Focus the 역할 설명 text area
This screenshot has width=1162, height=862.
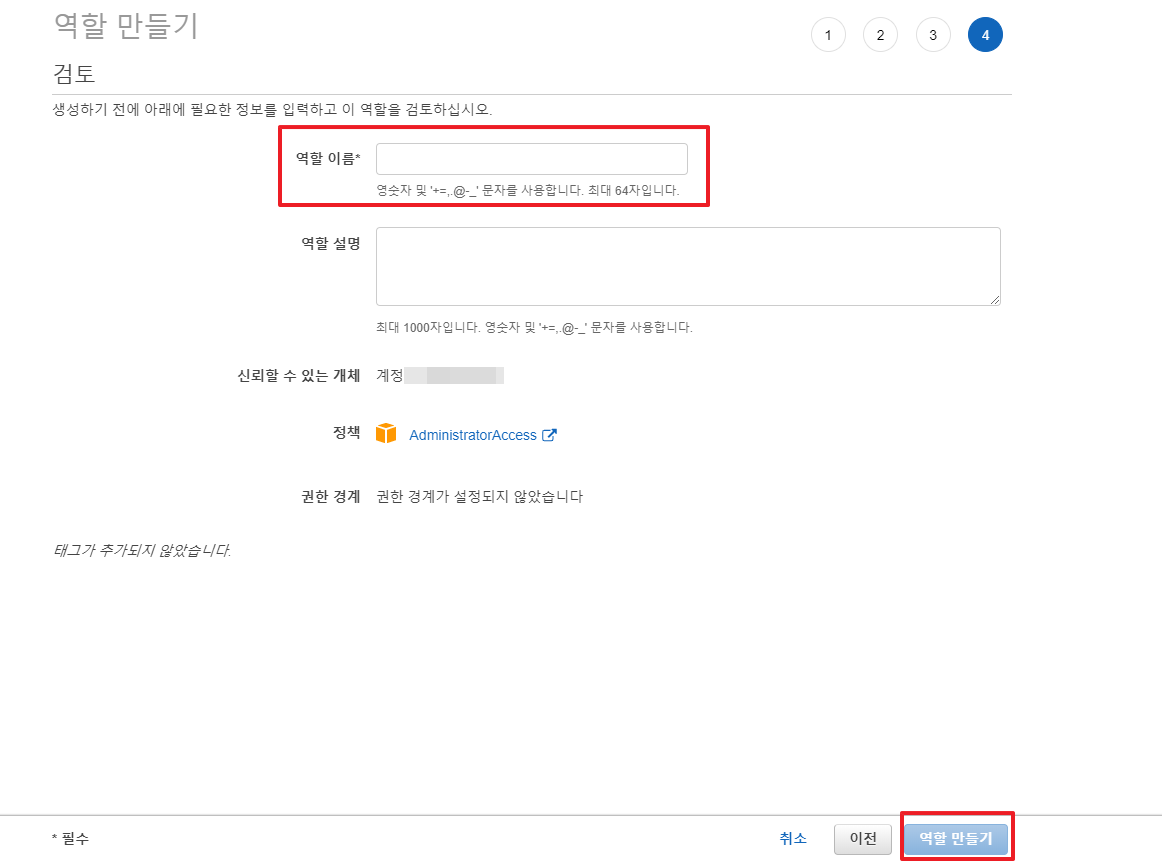pyautogui.click(x=687, y=266)
